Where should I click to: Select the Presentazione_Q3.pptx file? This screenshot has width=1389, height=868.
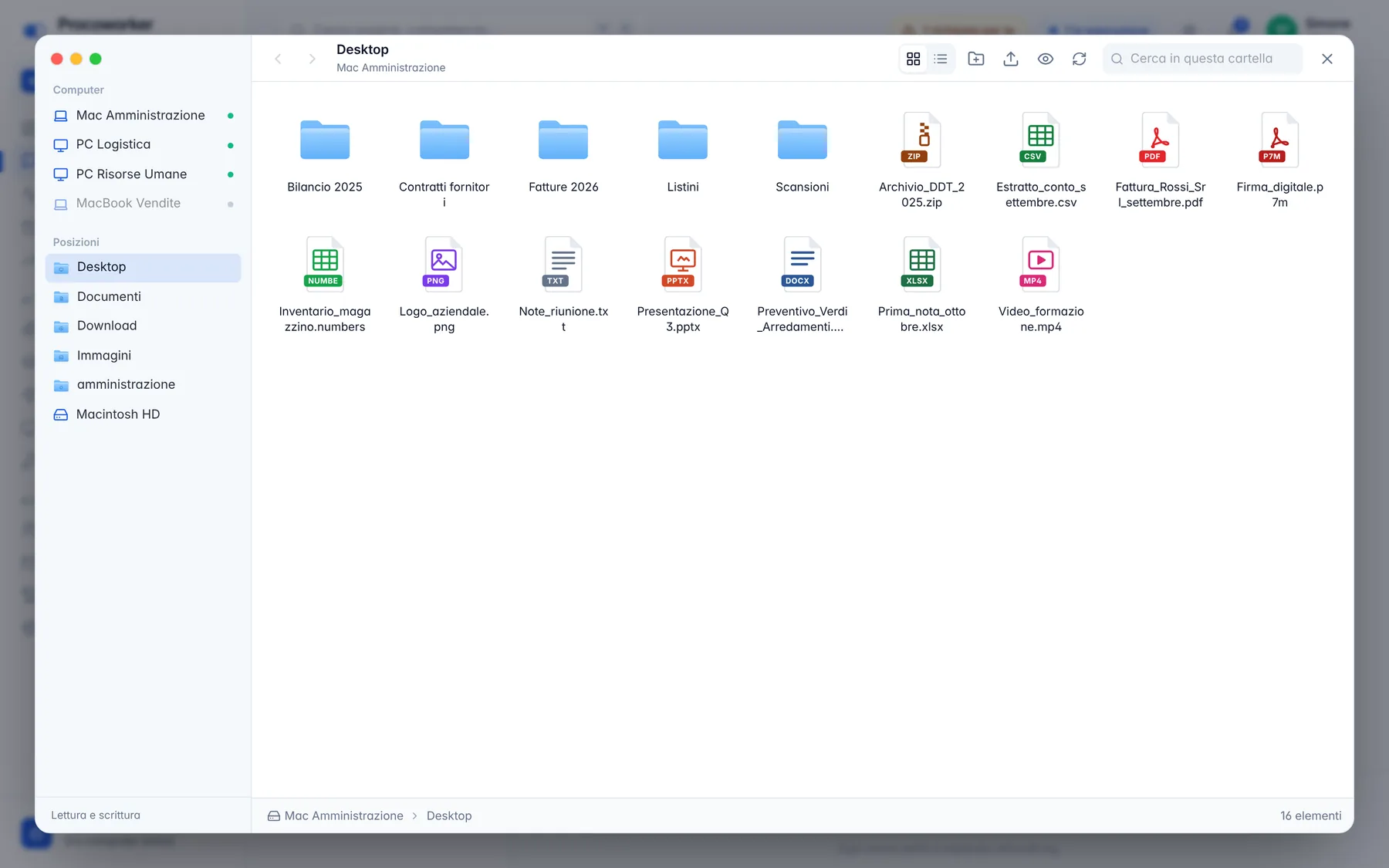pyautogui.click(x=683, y=285)
